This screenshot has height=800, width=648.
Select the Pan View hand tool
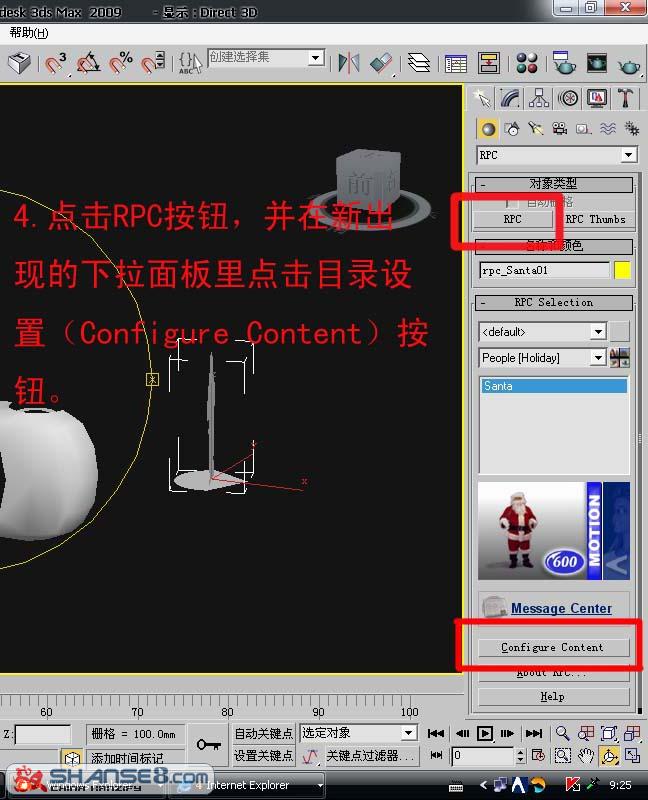tap(586, 755)
